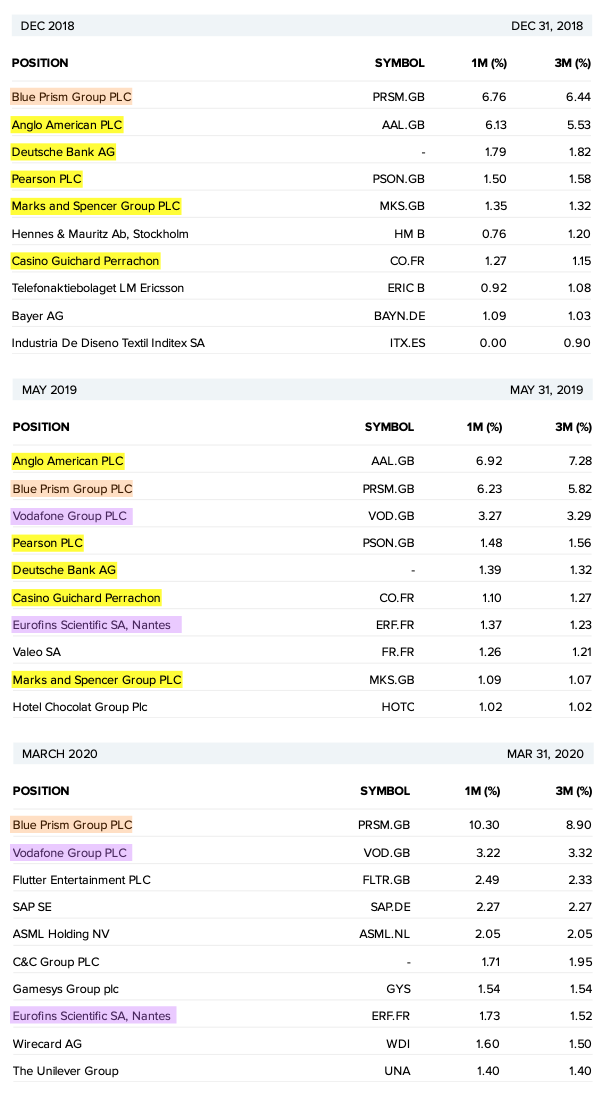Click the 7.28 value for Anglo American
Viewport: 607px width, 1094px height.
click(579, 461)
